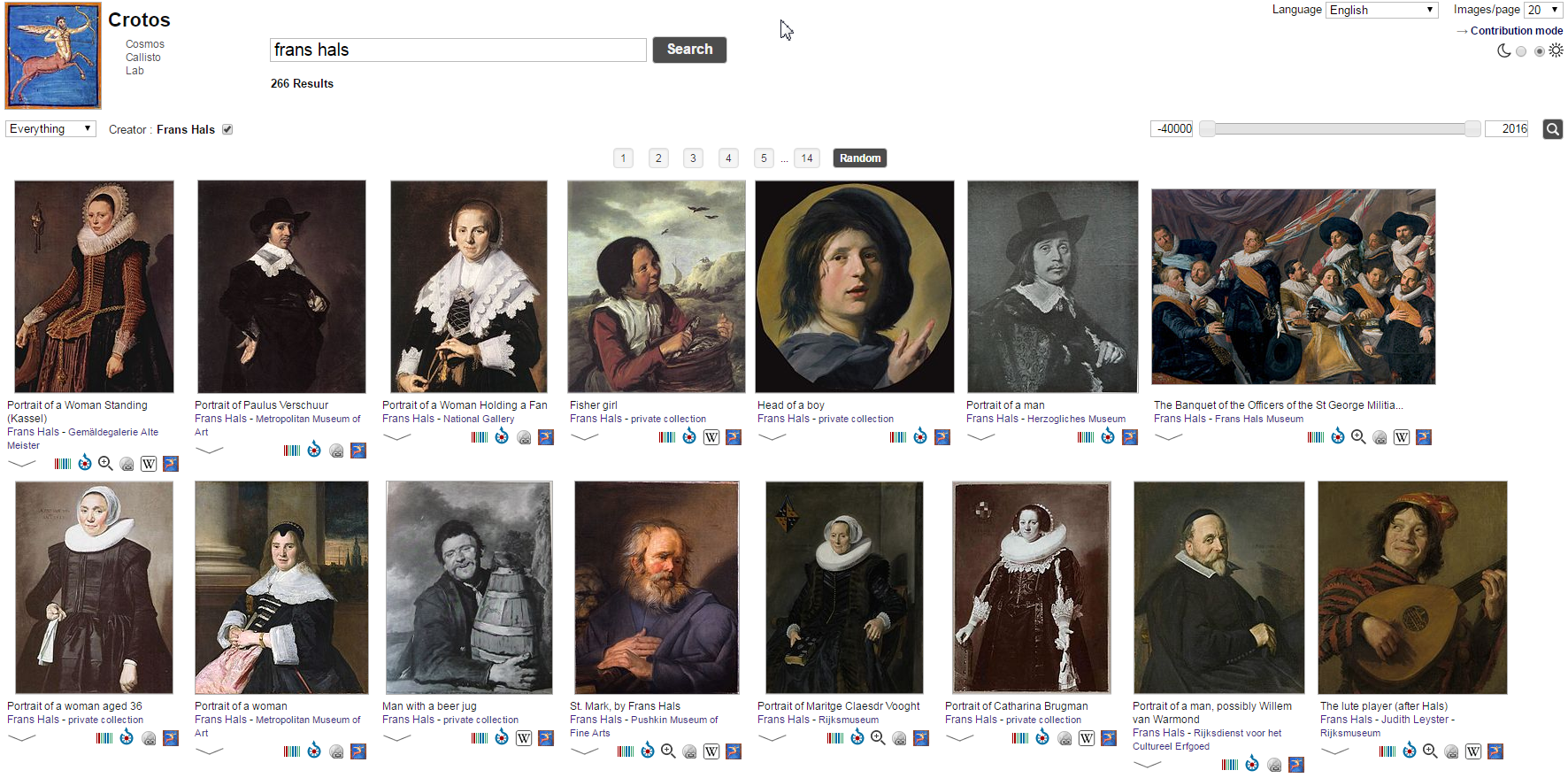Go to results page 5
Viewport: 1568px width, 778px height.
pos(764,158)
